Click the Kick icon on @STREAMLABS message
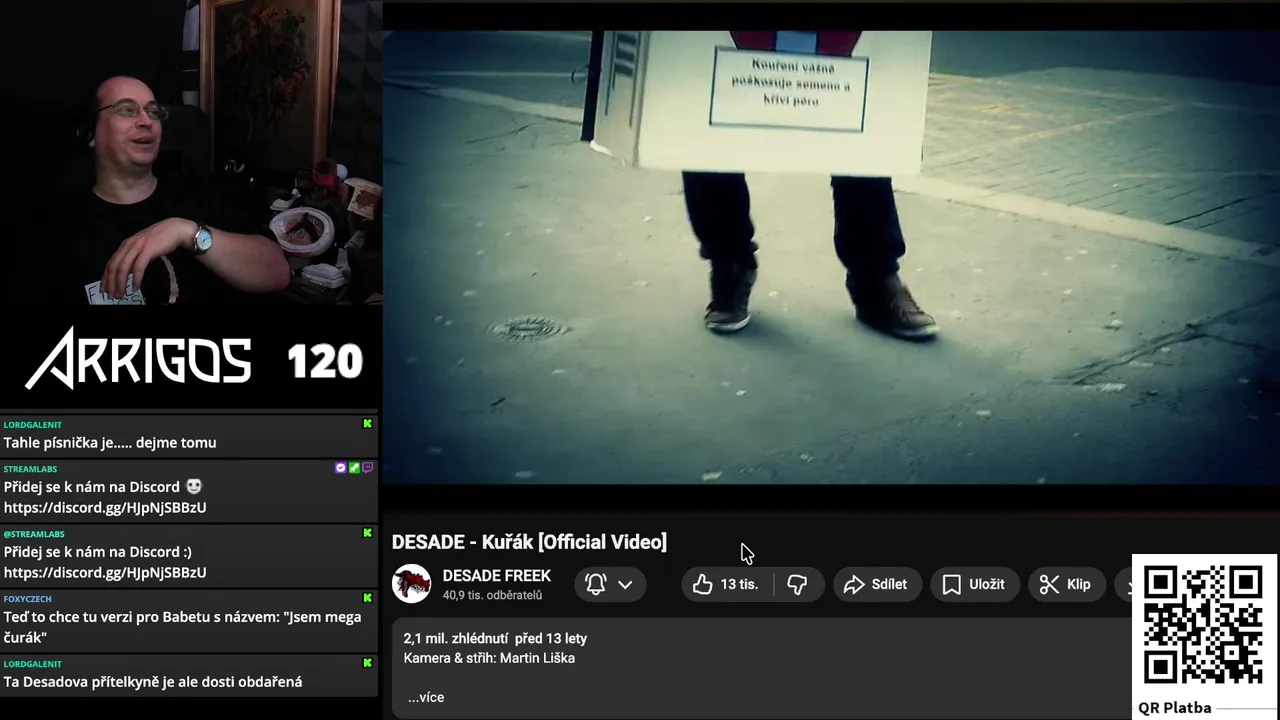Screen dimensions: 1280x720 tap(367, 533)
